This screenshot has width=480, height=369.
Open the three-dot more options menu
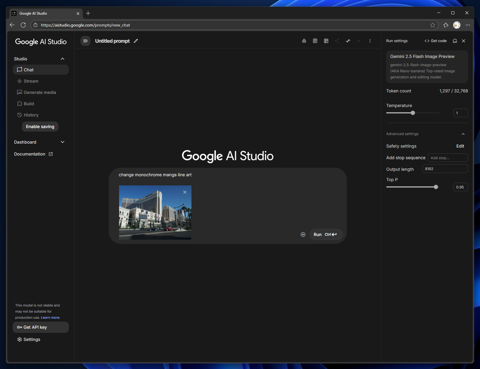pos(370,41)
